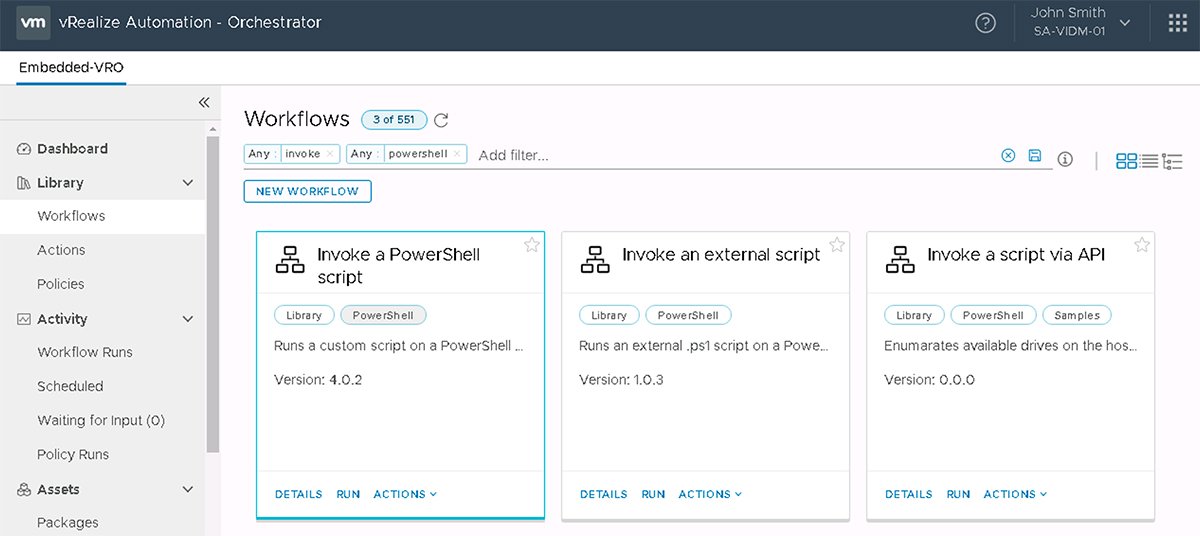Refresh the Workflows list
Viewport: 1200px width, 536px height.
coord(441,120)
